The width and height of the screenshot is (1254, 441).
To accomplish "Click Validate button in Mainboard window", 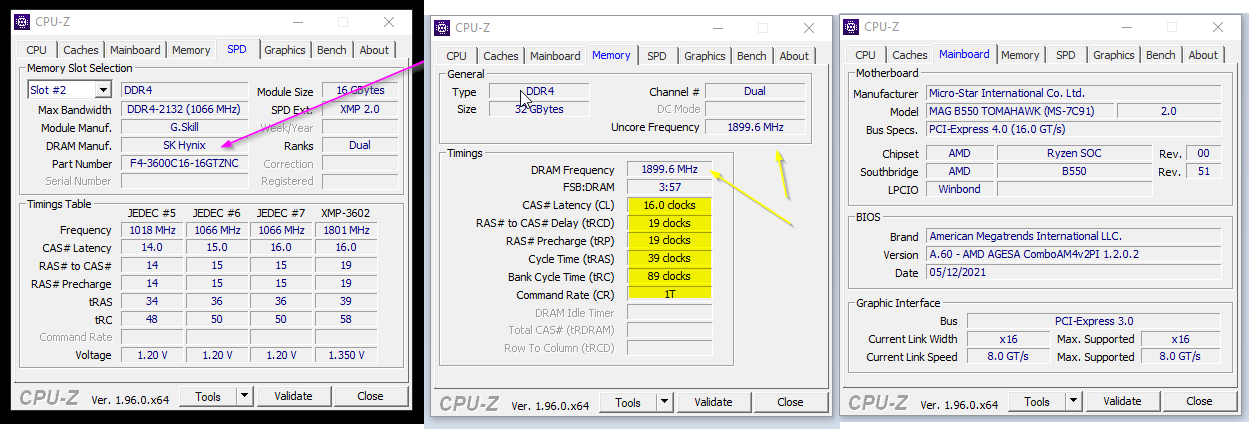I will click(1123, 401).
